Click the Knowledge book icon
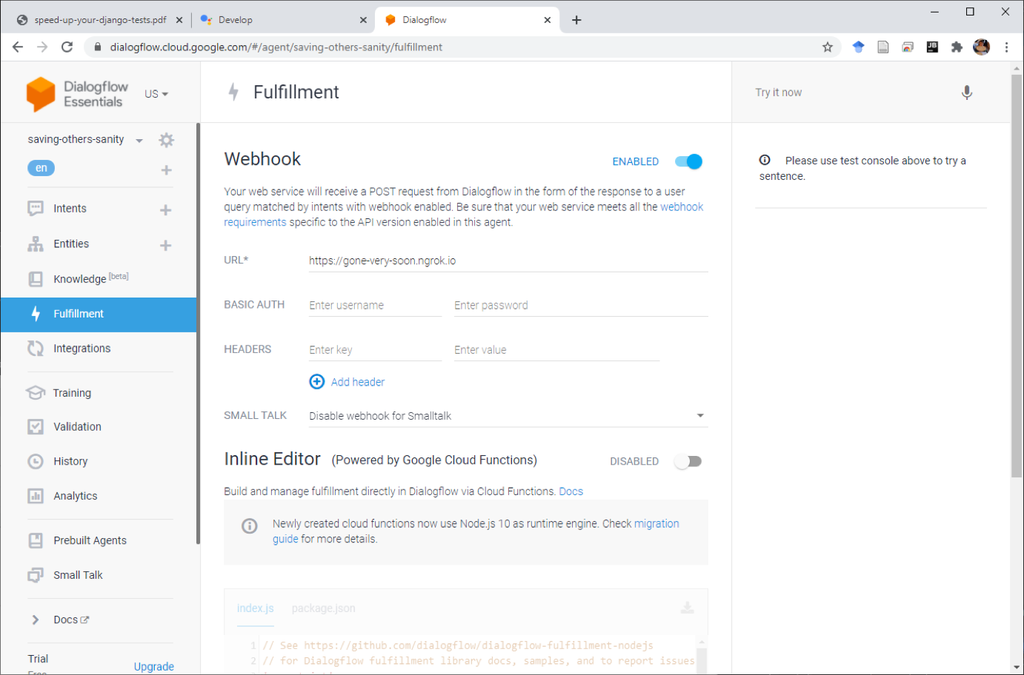This screenshot has width=1024, height=675. pyautogui.click(x=35, y=279)
